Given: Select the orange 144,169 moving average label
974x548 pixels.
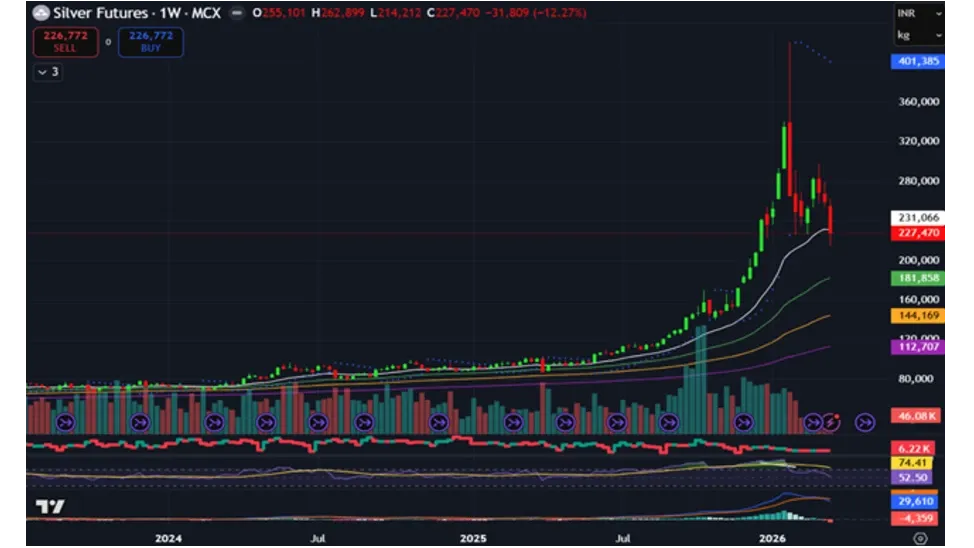Looking at the screenshot, I should coord(918,316).
